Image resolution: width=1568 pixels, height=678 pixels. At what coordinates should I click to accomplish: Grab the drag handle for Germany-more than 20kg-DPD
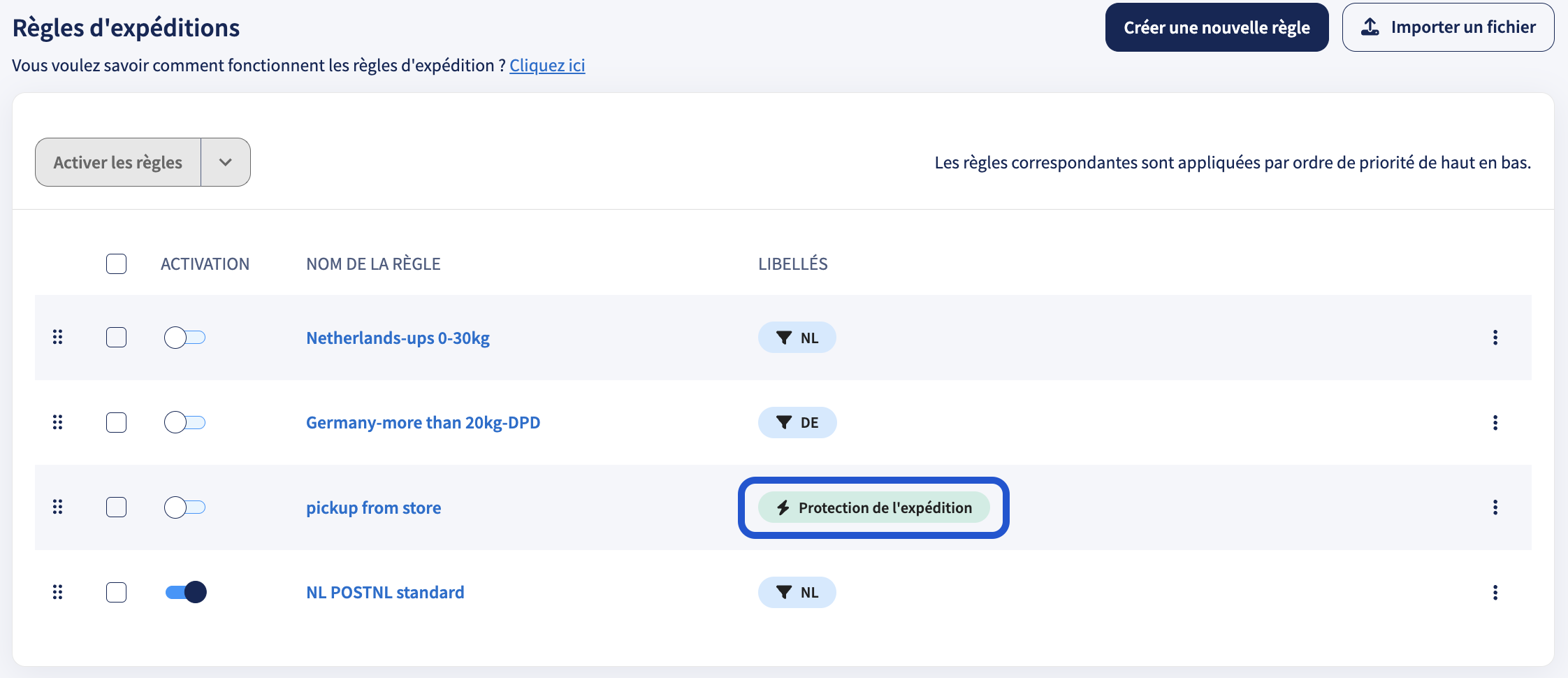58,422
